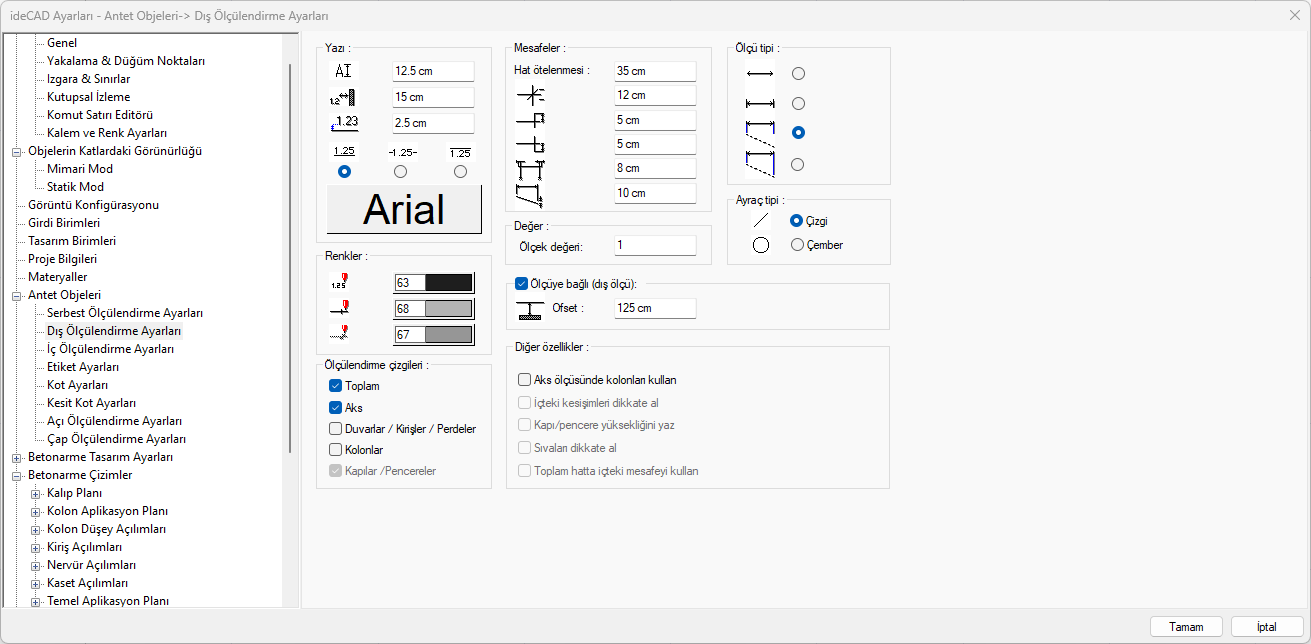Click the dark color swatch numbered 63
Image resolution: width=1311 pixels, height=644 pixels.
click(x=448, y=283)
